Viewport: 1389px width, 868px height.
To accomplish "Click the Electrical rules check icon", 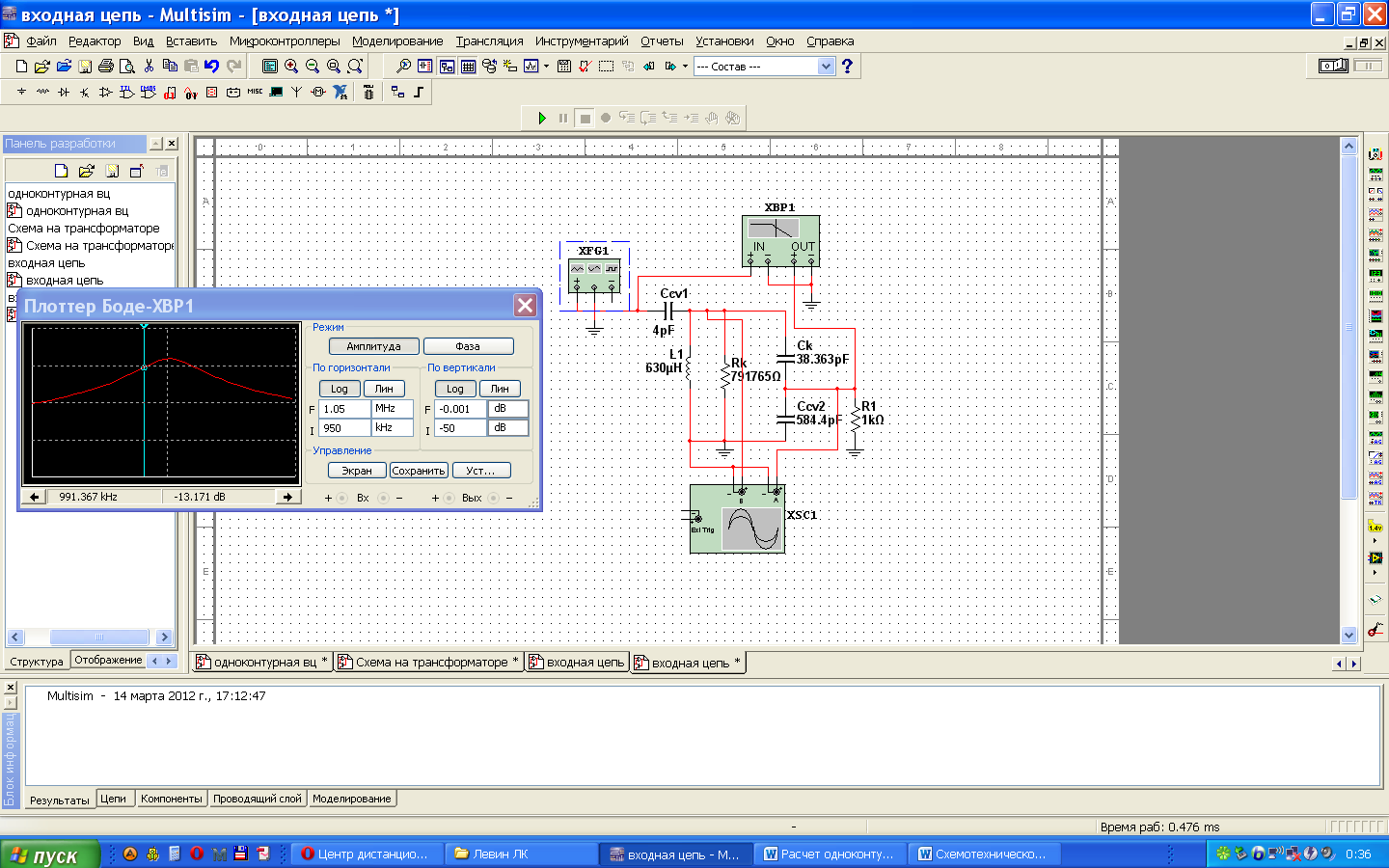I will tap(585, 67).
